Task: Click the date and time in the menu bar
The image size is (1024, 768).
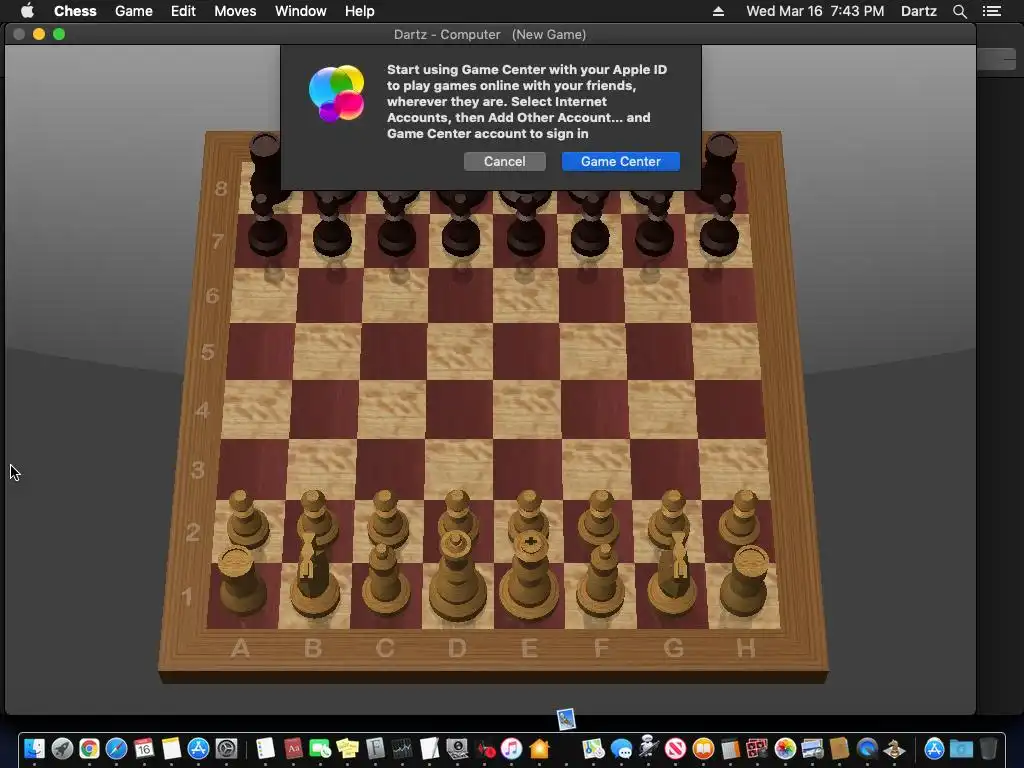Action: tap(815, 11)
